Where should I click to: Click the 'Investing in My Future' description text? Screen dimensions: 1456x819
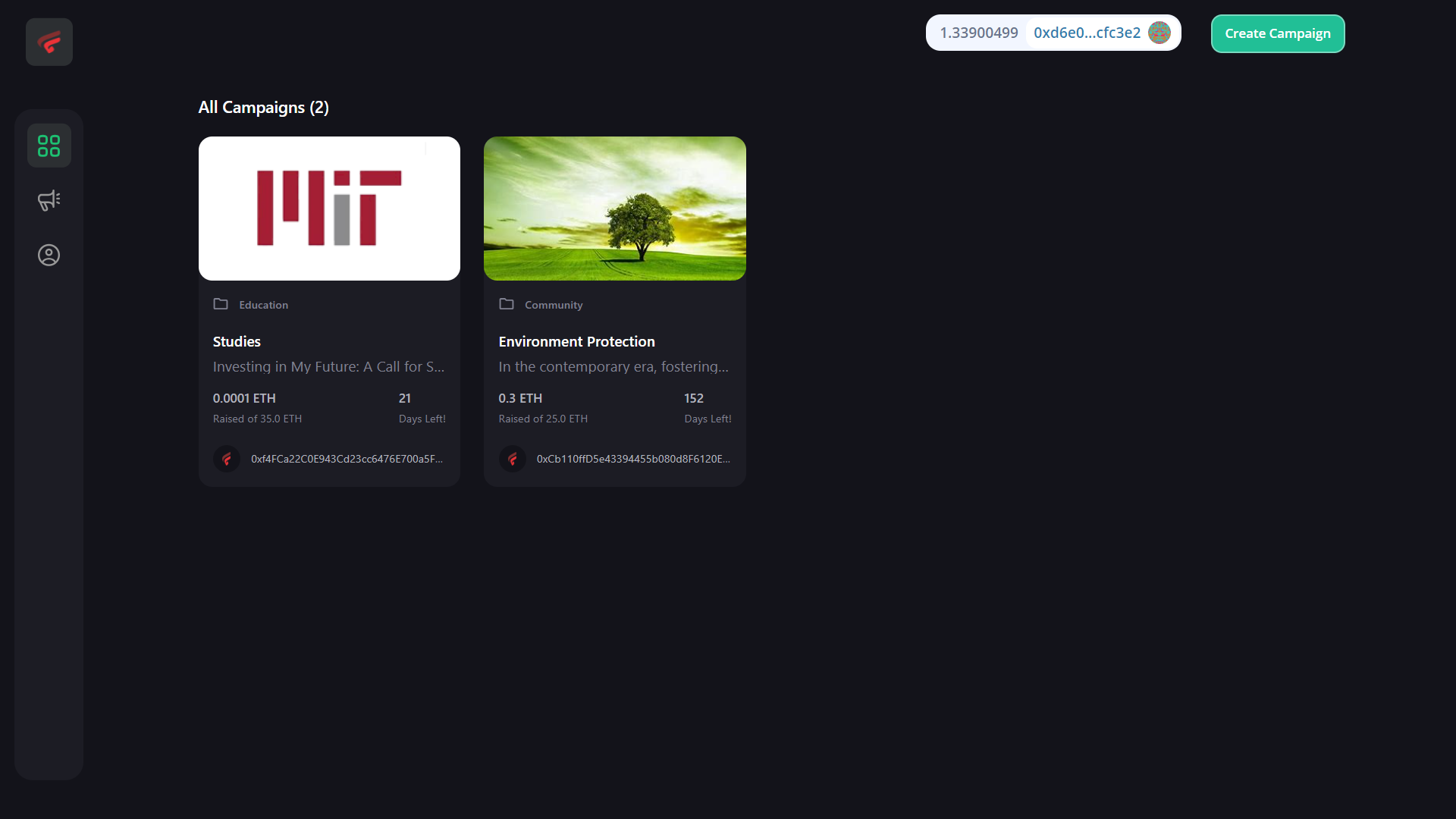click(x=328, y=367)
